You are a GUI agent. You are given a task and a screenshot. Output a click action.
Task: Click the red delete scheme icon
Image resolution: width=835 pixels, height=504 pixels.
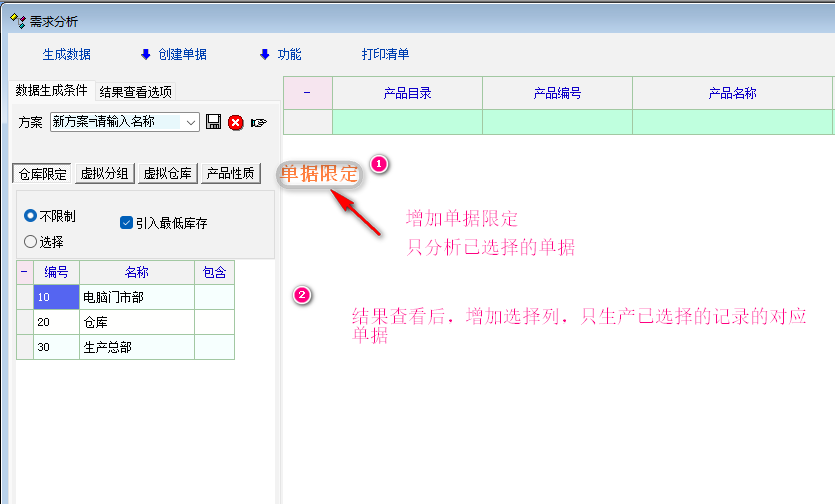[x=236, y=122]
